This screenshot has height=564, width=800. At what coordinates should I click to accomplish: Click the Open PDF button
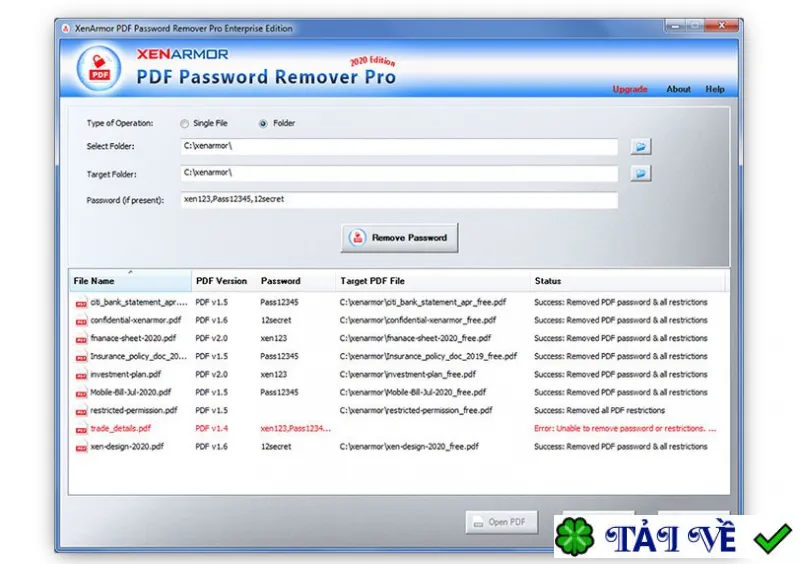(x=502, y=522)
